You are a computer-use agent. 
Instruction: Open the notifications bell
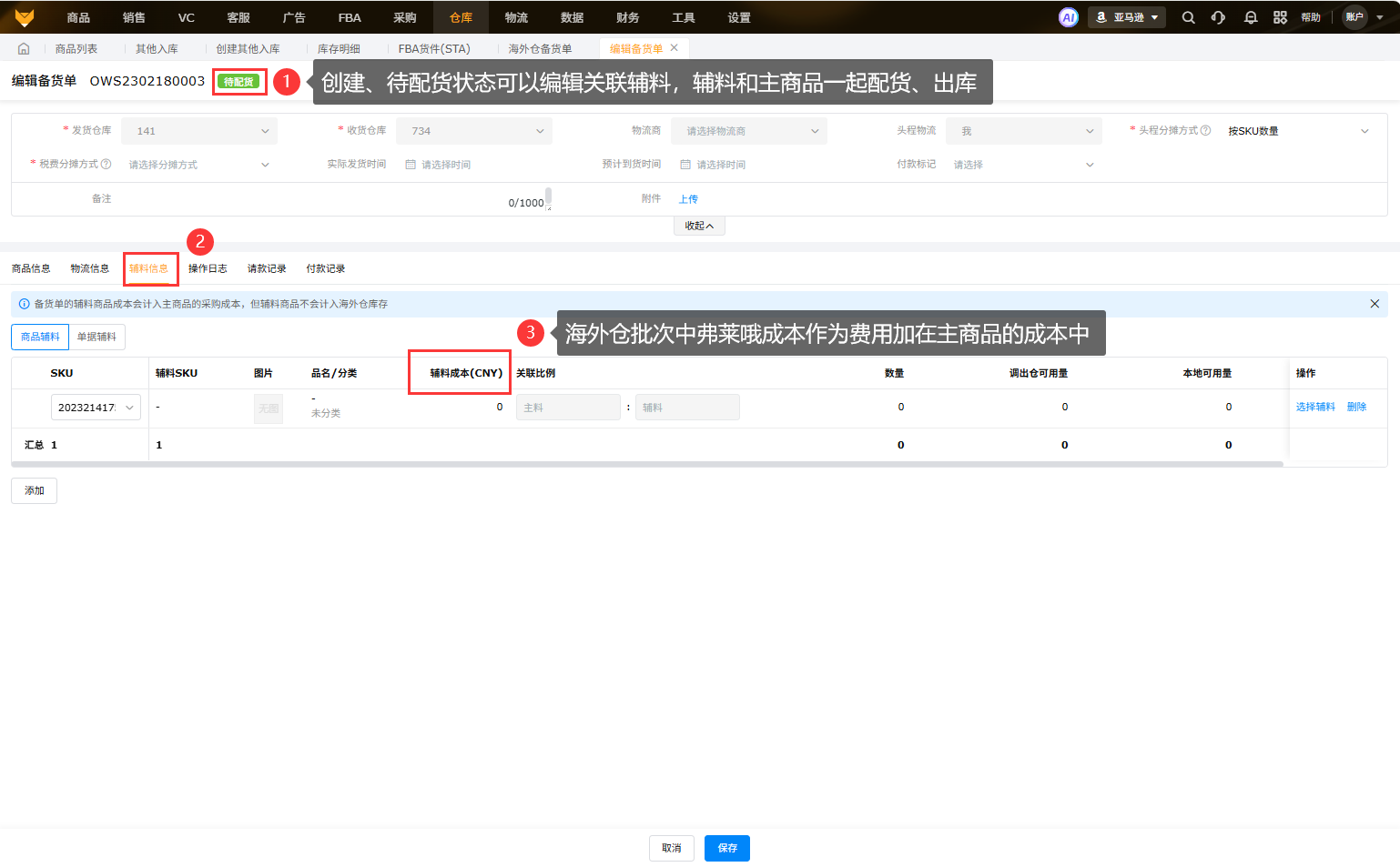click(1251, 17)
